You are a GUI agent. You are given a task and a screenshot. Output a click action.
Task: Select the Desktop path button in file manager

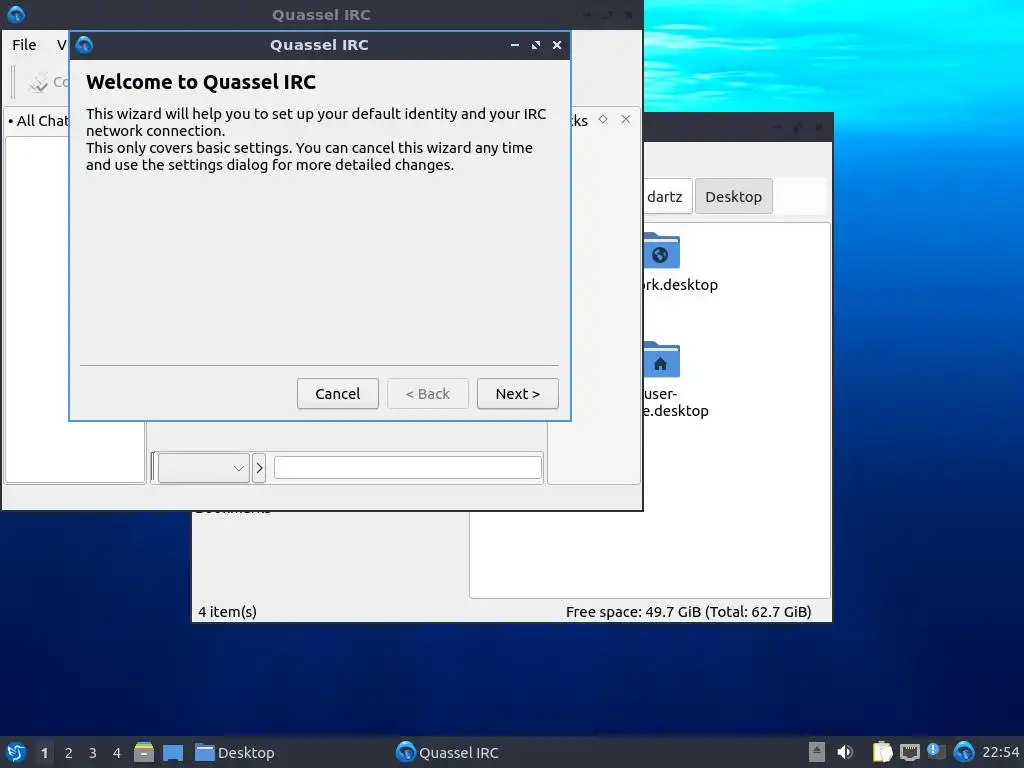[733, 197]
